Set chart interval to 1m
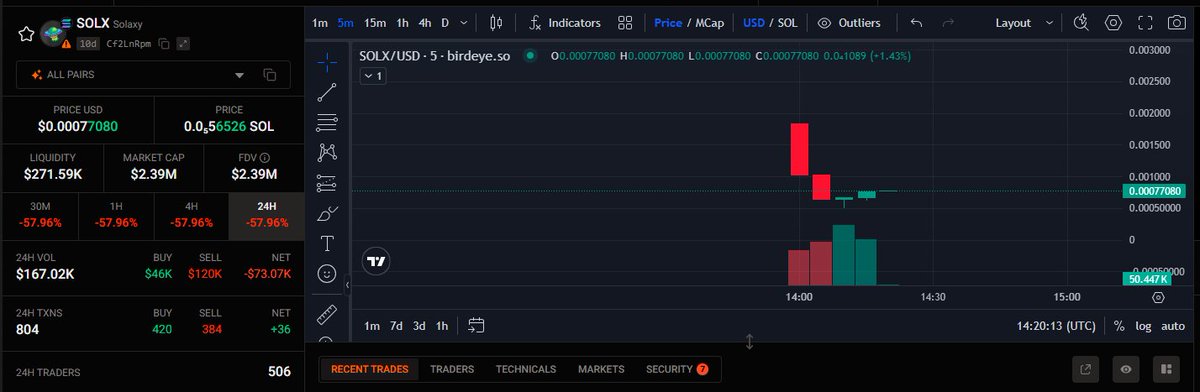Viewport: 1200px width, 392px height. [319, 22]
